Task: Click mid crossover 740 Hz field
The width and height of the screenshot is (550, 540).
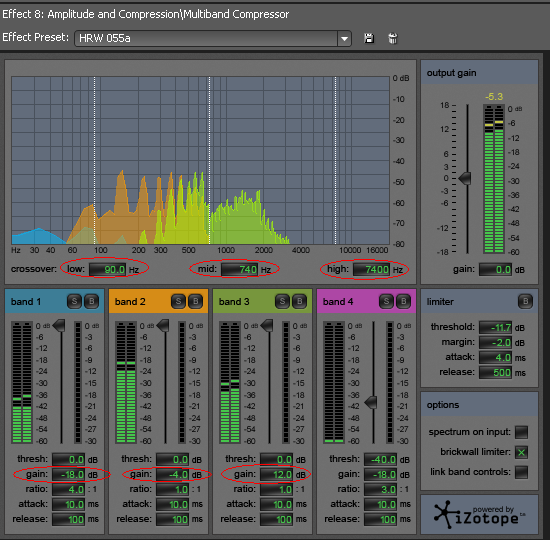Action: [x=240, y=269]
